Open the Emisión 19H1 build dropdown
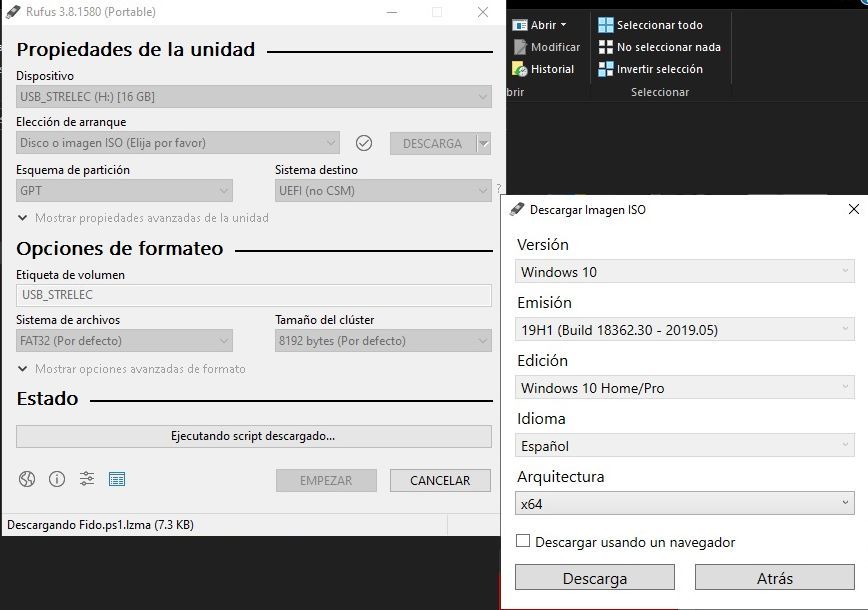The width and height of the screenshot is (868, 610). click(684, 330)
